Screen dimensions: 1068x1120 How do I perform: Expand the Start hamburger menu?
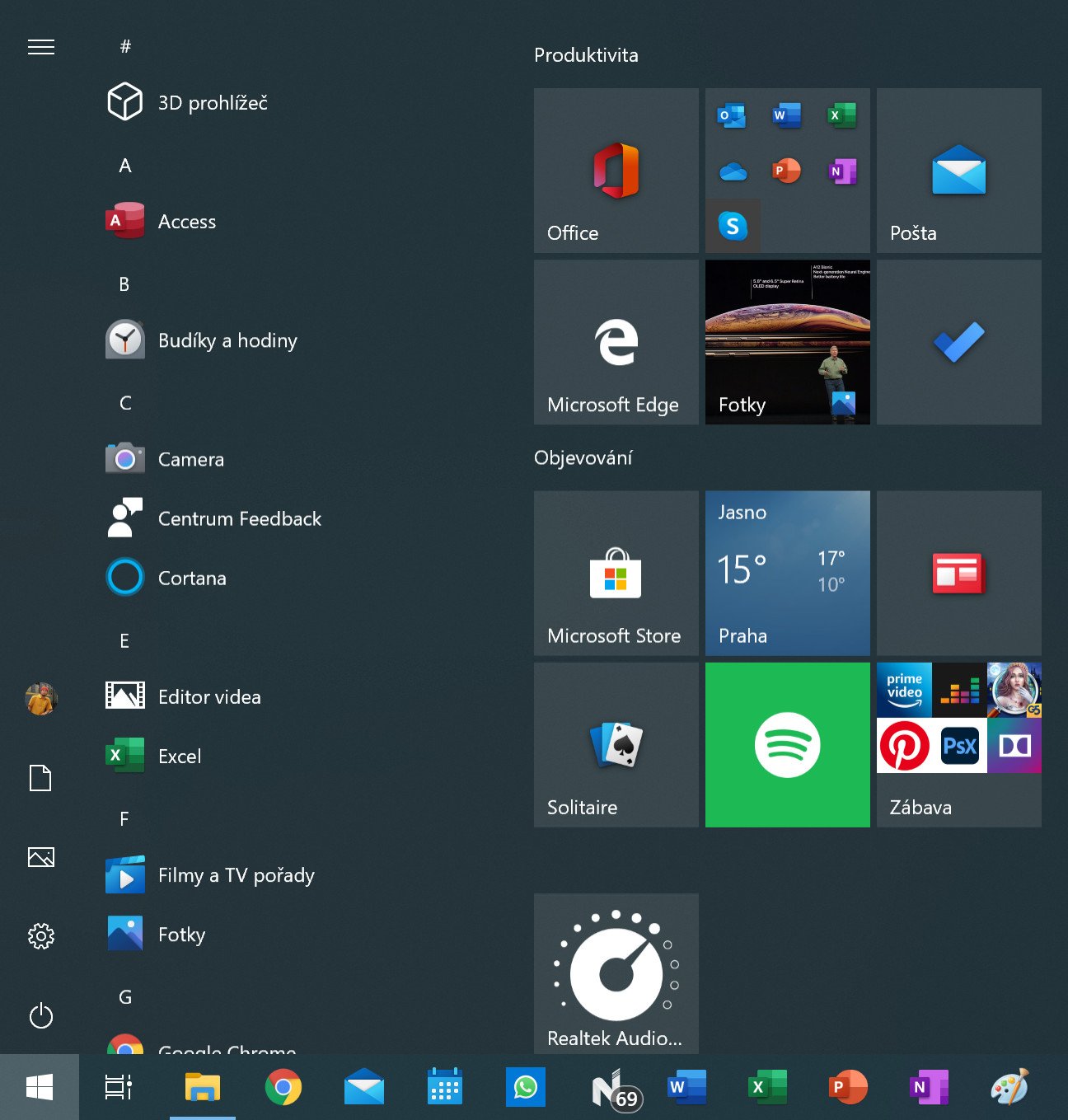pyautogui.click(x=41, y=47)
